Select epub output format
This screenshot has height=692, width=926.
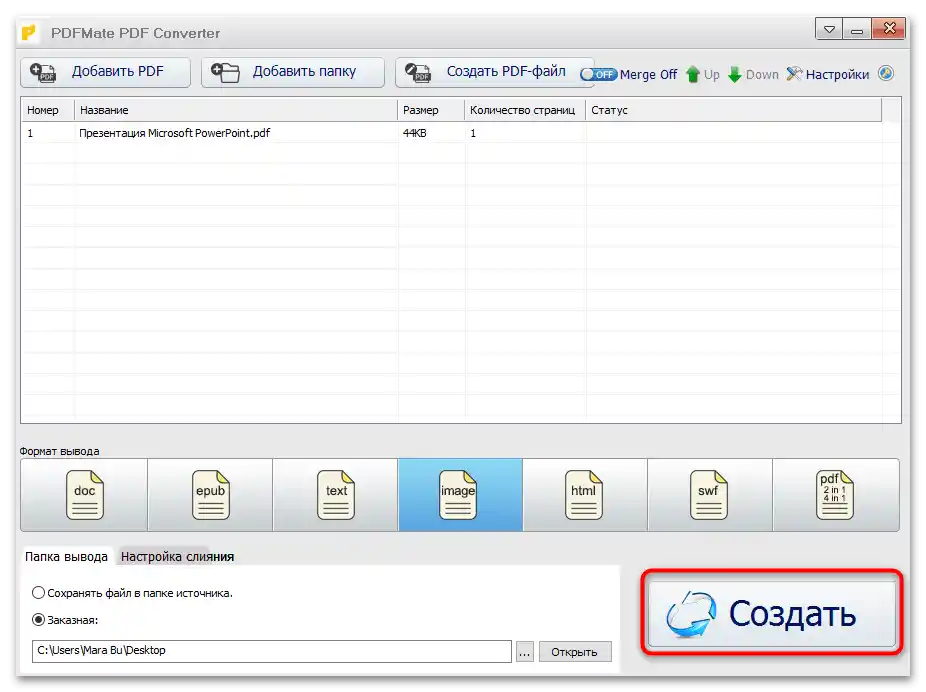[210, 495]
